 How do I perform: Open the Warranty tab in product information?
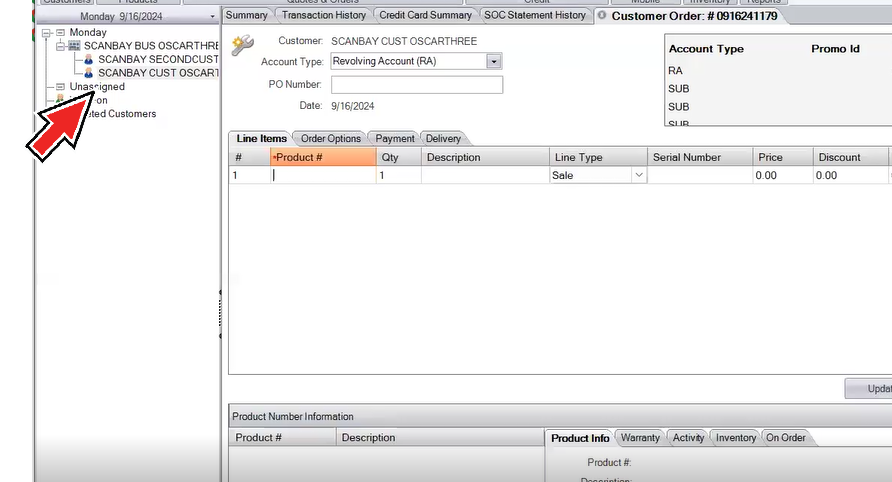tap(640, 438)
